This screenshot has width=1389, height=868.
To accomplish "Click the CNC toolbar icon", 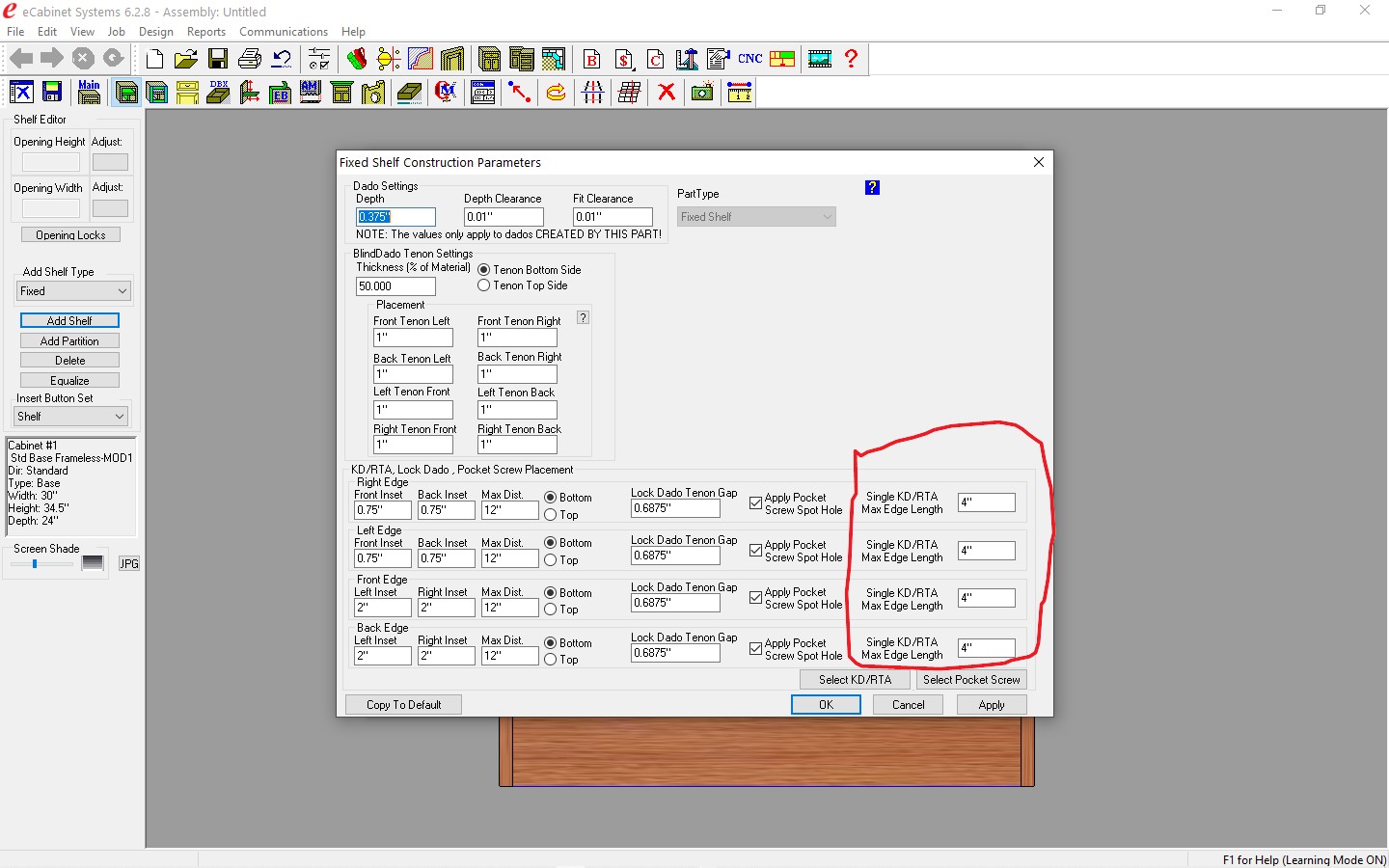I will (x=749, y=59).
